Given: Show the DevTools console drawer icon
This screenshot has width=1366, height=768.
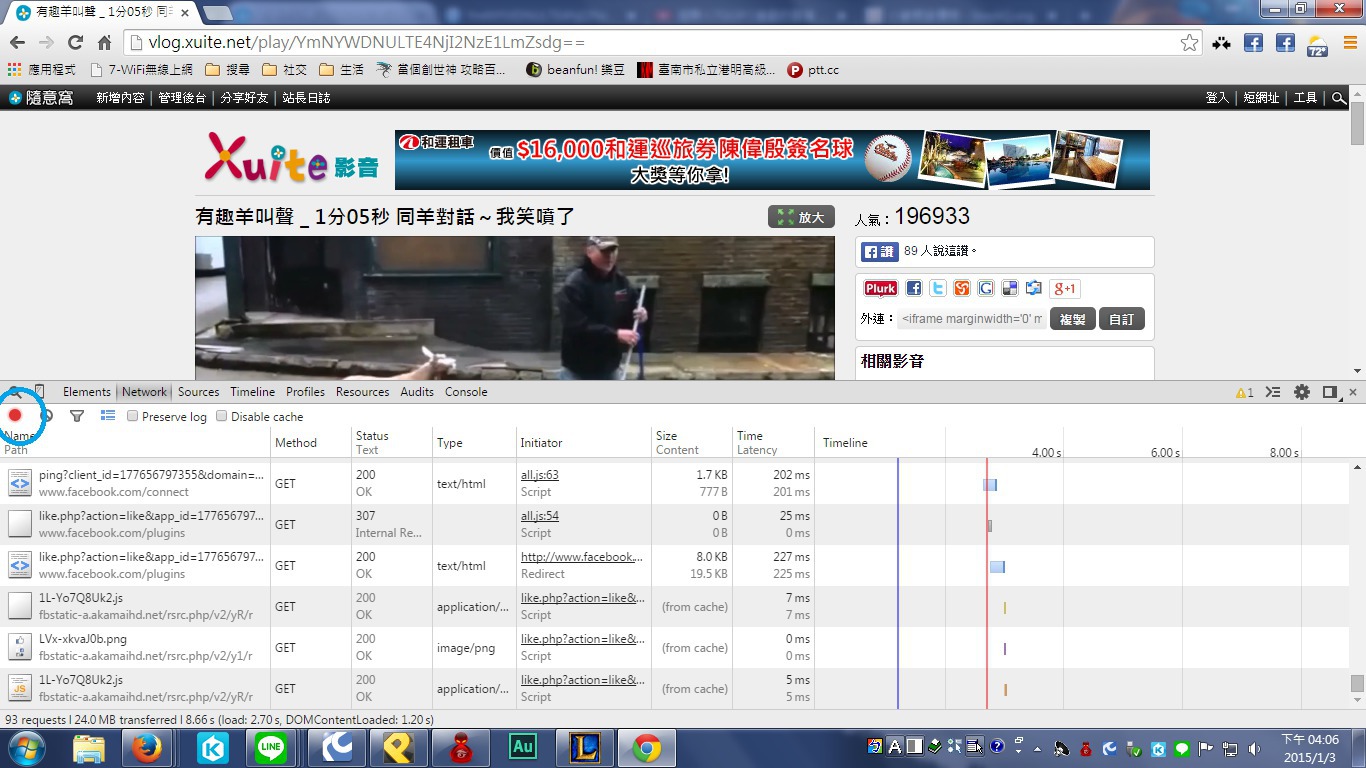Looking at the screenshot, I should coord(1273,392).
